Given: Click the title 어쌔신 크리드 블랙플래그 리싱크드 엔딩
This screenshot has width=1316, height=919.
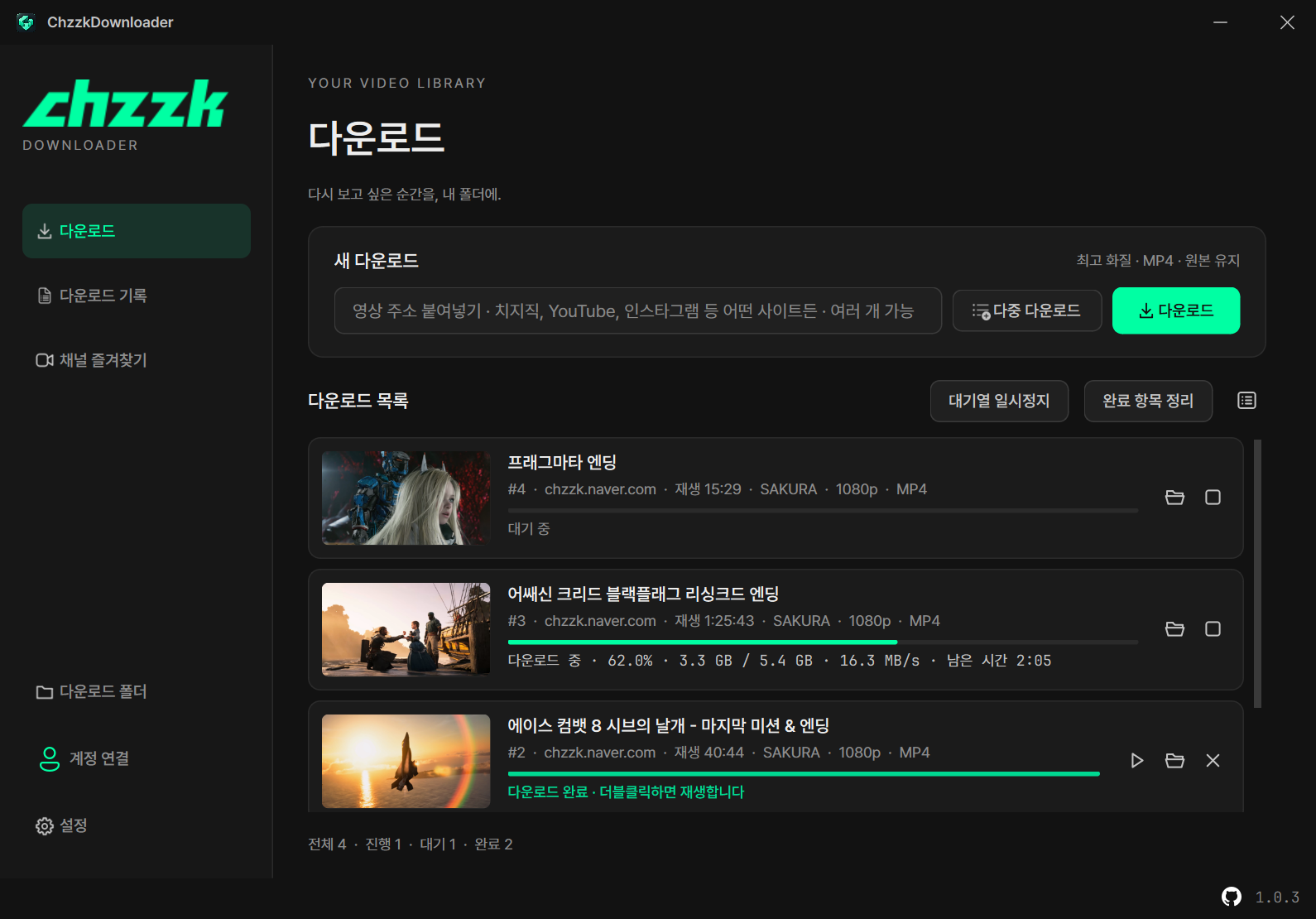Looking at the screenshot, I should point(643,594).
